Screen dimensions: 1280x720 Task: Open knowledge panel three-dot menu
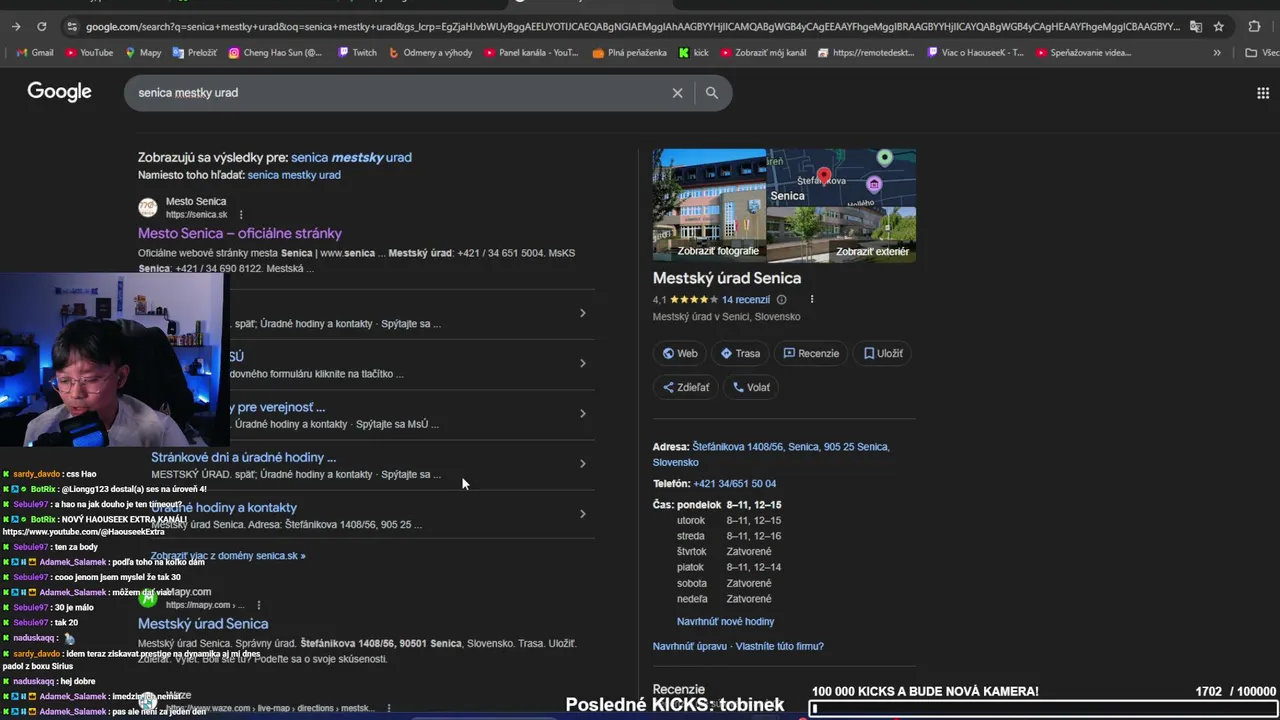click(812, 299)
